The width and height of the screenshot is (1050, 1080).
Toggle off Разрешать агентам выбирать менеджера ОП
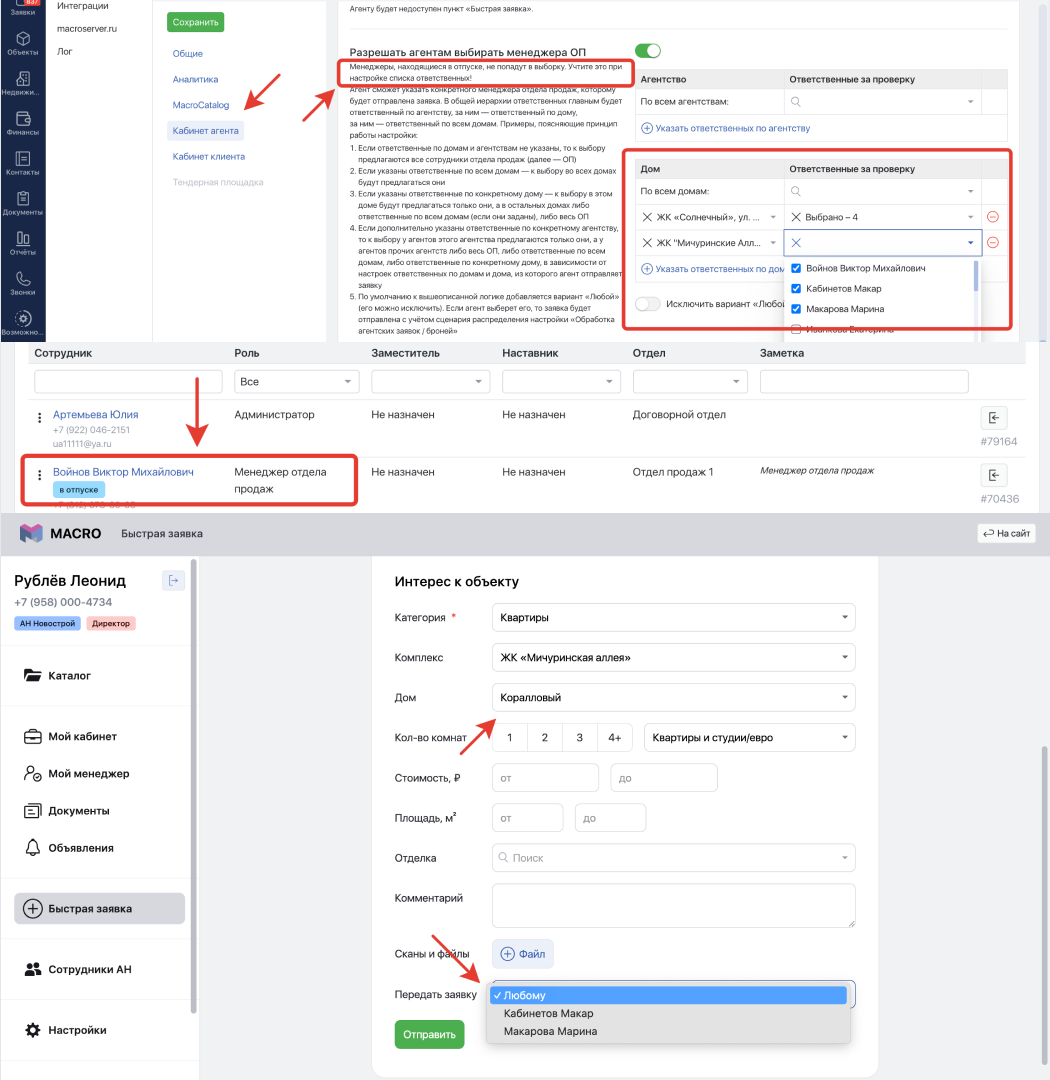coord(648,51)
